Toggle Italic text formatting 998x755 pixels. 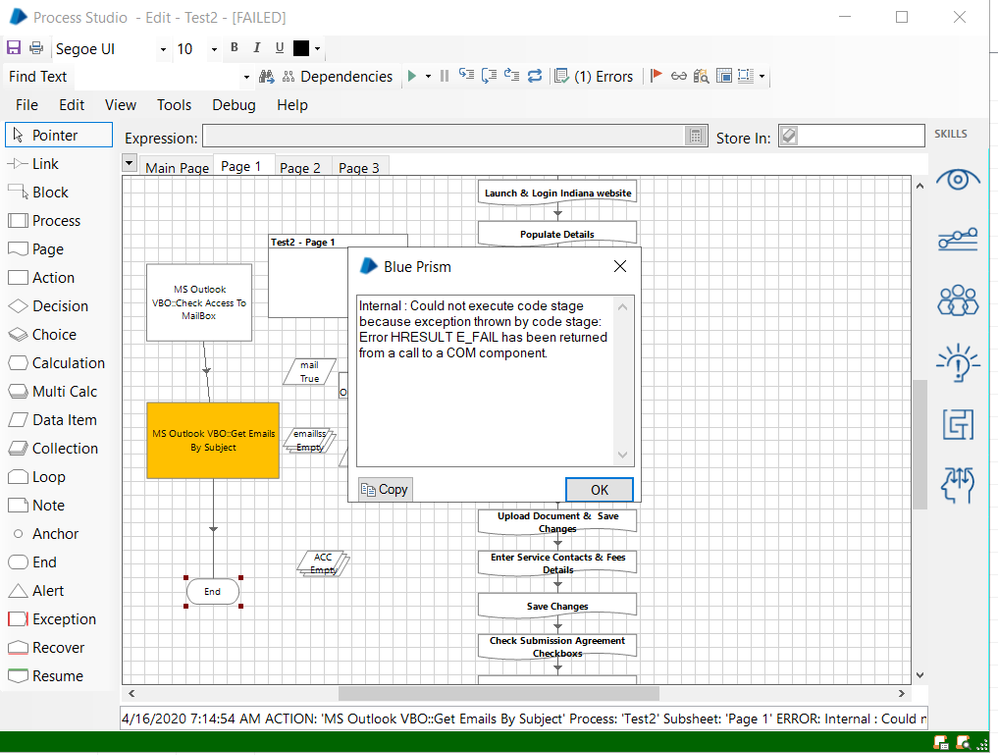pyautogui.click(x=256, y=48)
